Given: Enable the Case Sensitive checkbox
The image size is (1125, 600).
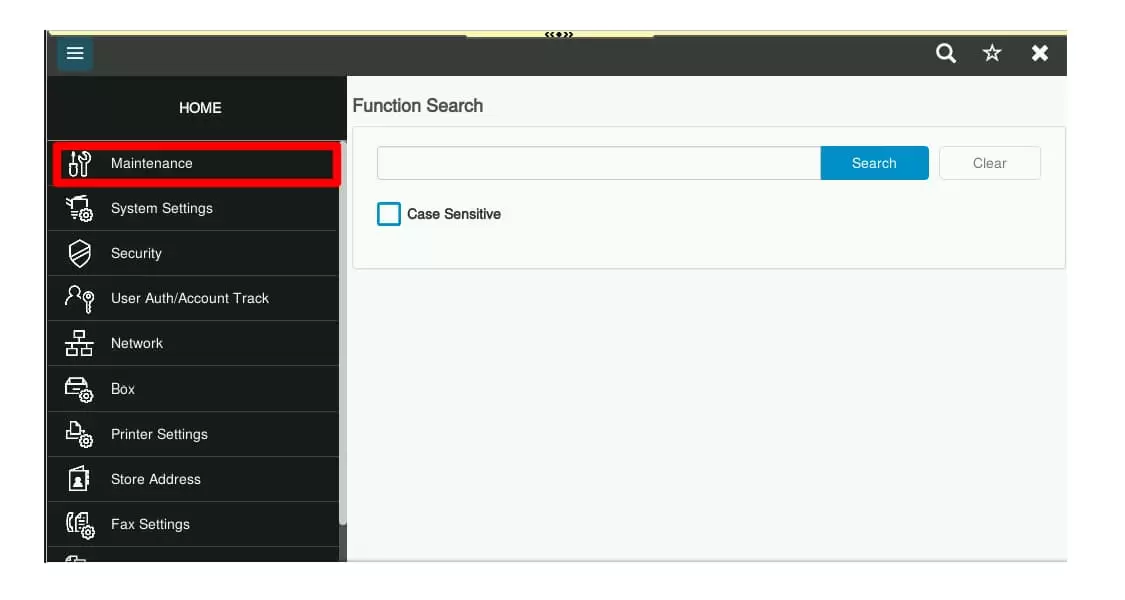Looking at the screenshot, I should click(389, 214).
